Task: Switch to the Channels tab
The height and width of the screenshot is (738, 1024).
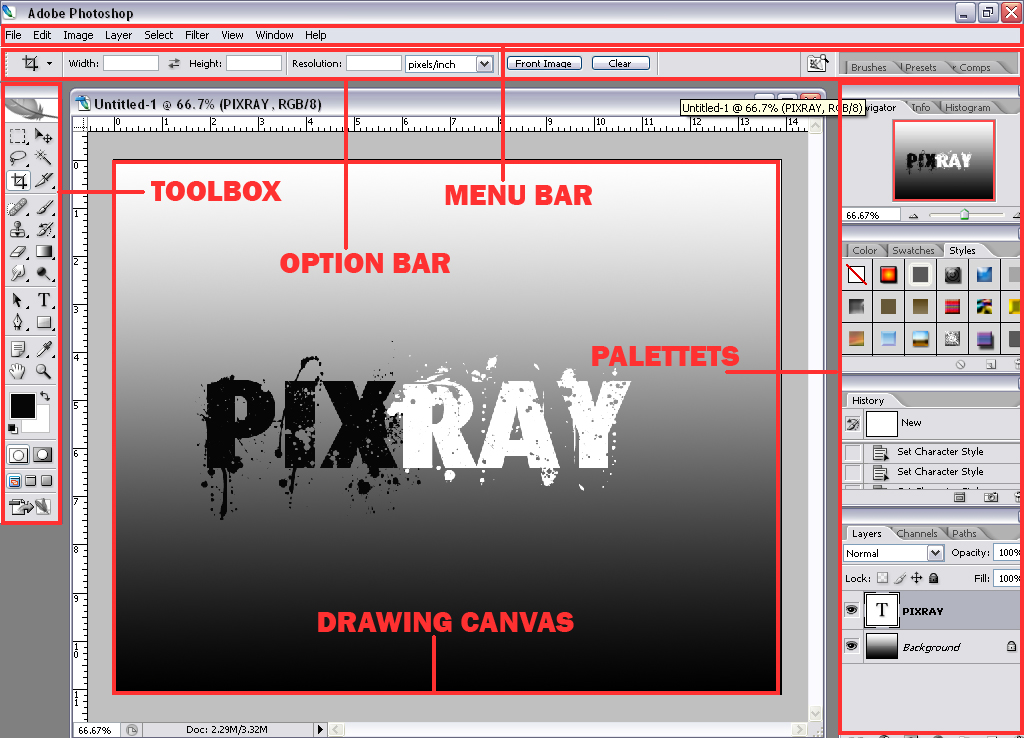Action: point(916,534)
